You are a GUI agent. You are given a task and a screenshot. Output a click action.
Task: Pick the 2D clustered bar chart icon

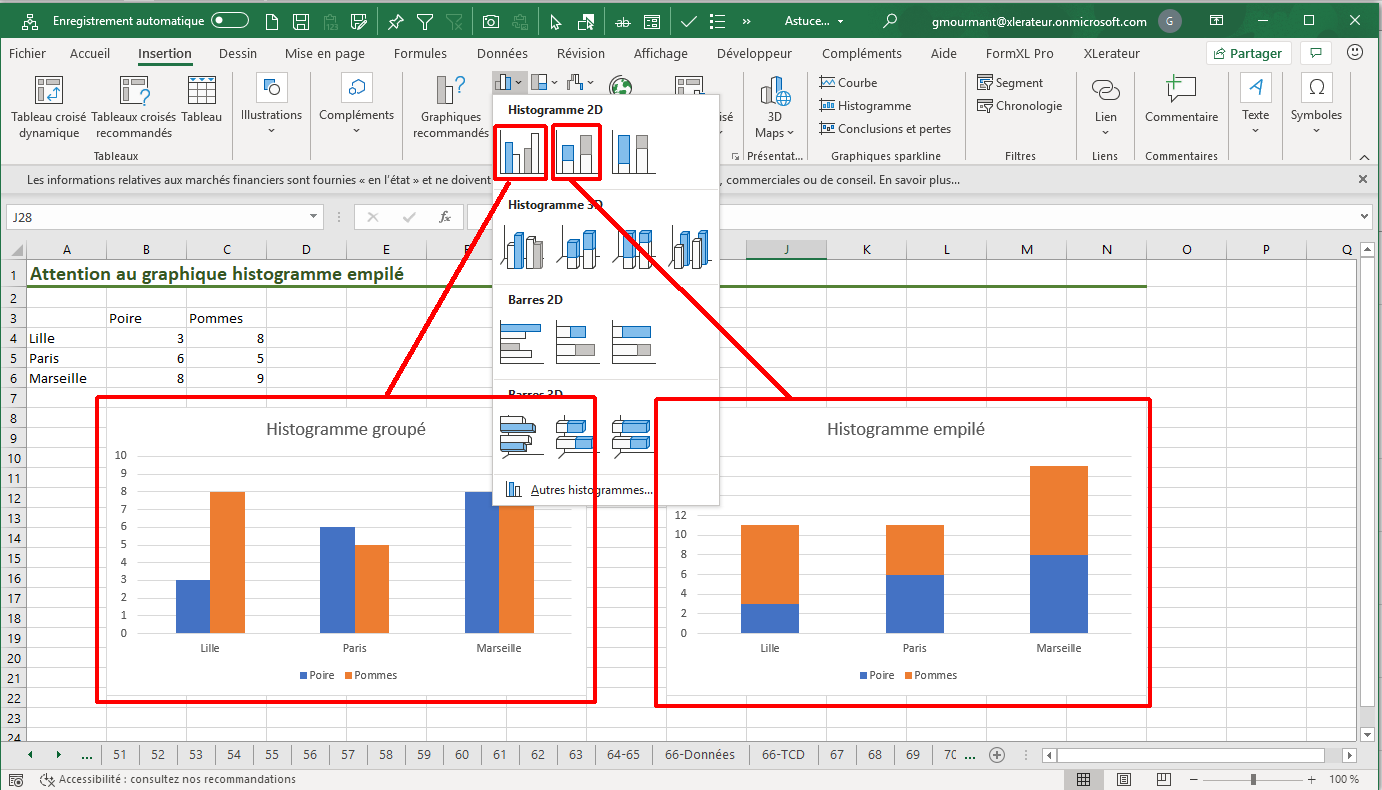[x=520, y=342]
